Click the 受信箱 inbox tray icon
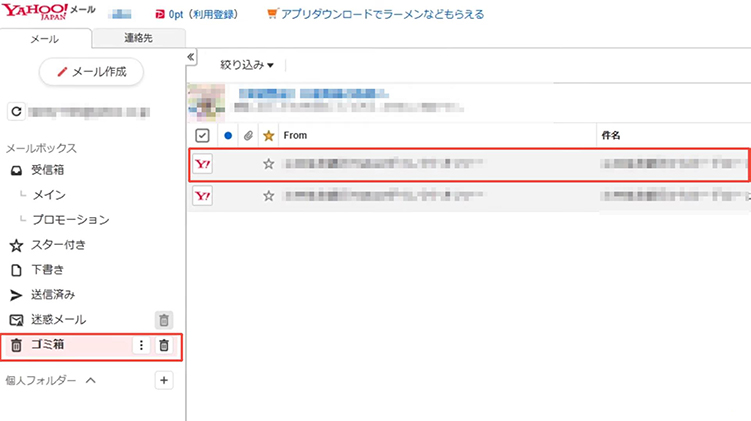The height and width of the screenshot is (421, 751). point(16,171)
